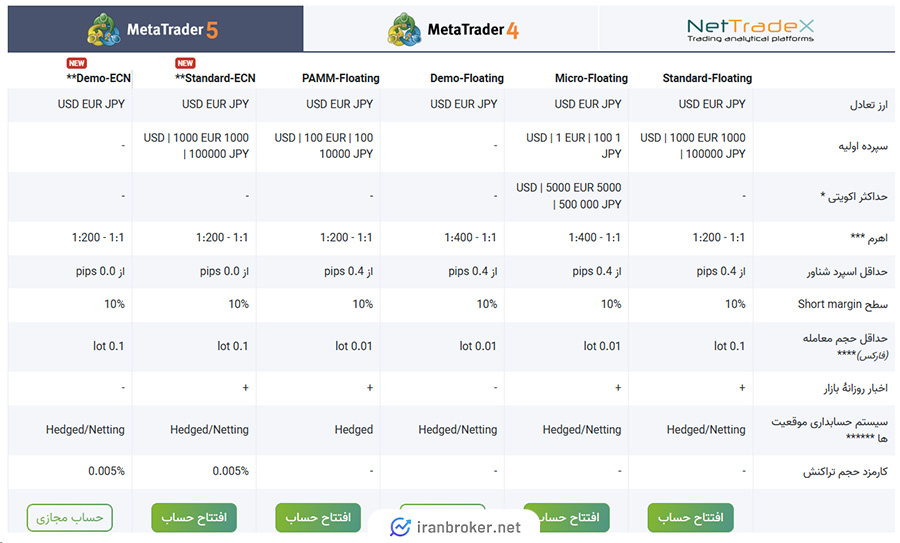Screen dimensions: 900x543
Task: Click USD EUR JPY in Standard-Floating column
Action: (712, 104)
